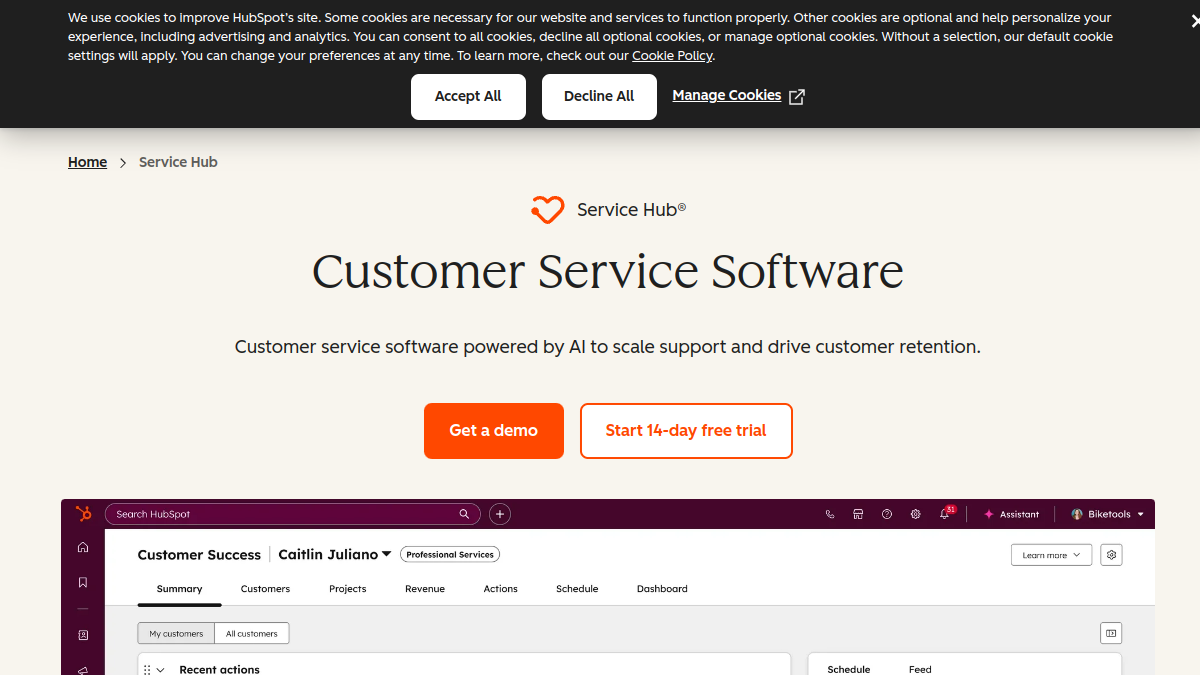Click the Service Hub heart logo
1200x675 pixels.
[x=547, y=210]
